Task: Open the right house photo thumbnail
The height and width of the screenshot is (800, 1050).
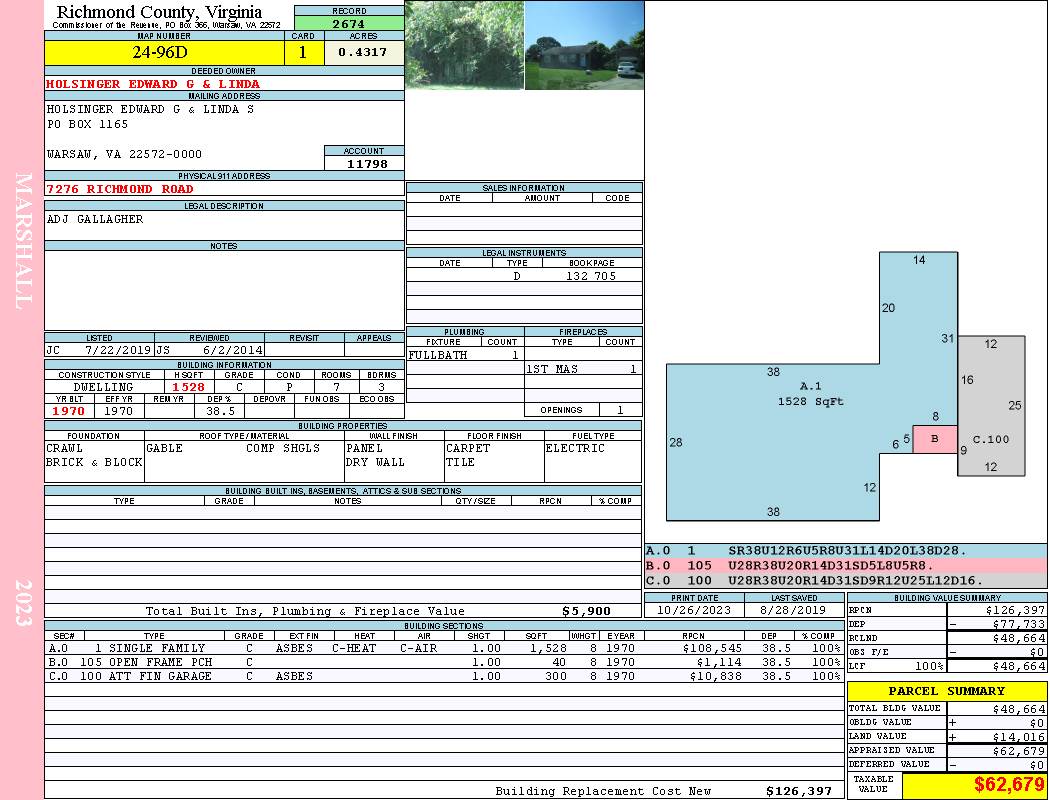Action: coord(584,45)
